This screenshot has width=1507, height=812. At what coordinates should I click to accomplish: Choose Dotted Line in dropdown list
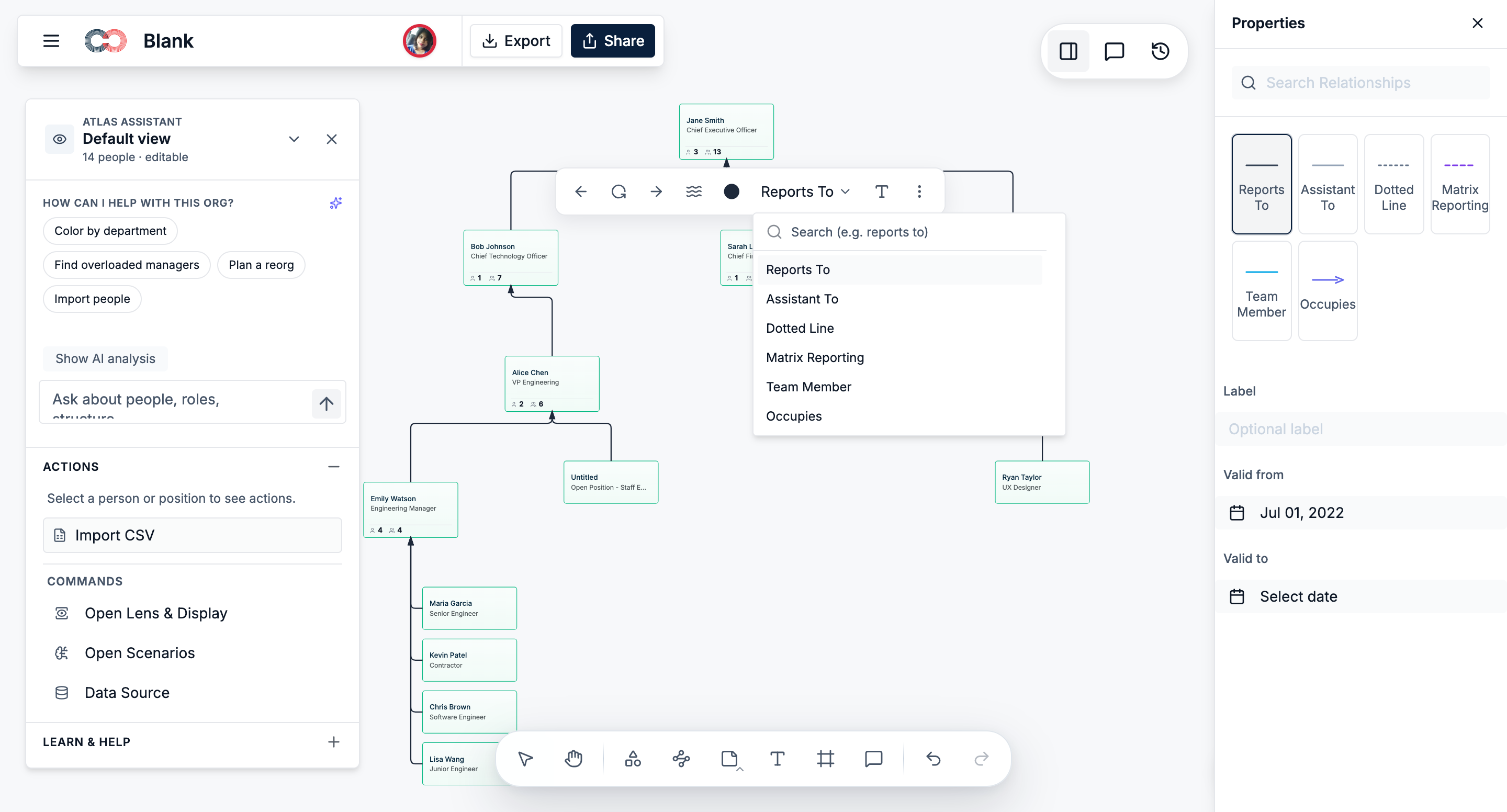[900, 328]
